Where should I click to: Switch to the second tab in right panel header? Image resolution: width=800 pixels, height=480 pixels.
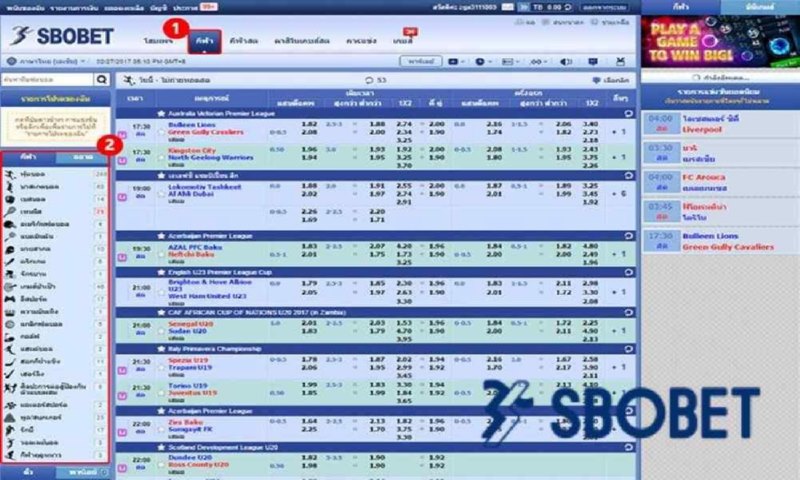[x=760, y=7]
